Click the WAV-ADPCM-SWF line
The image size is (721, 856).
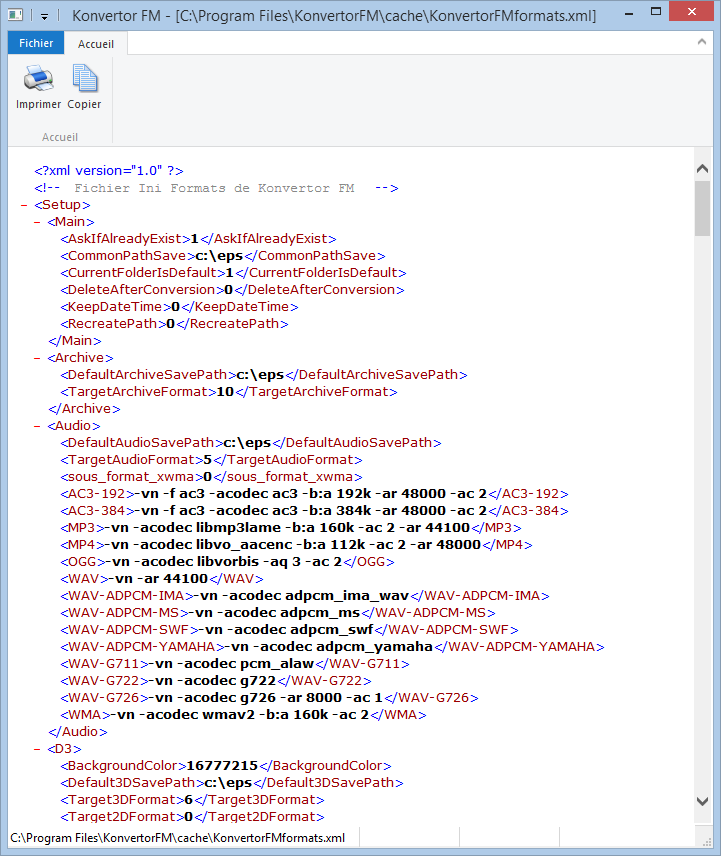[x=289, y=629]
